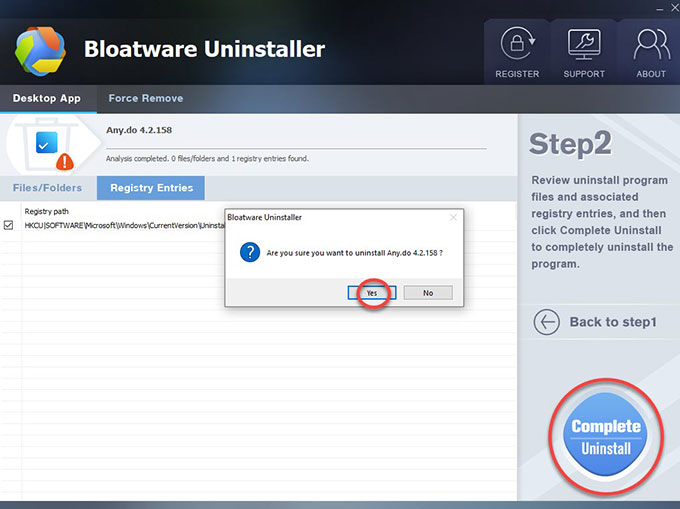Toggle the HKCU registry entry checkbox
This screenshot has height=509, width=680.
(x=8, y=225)
